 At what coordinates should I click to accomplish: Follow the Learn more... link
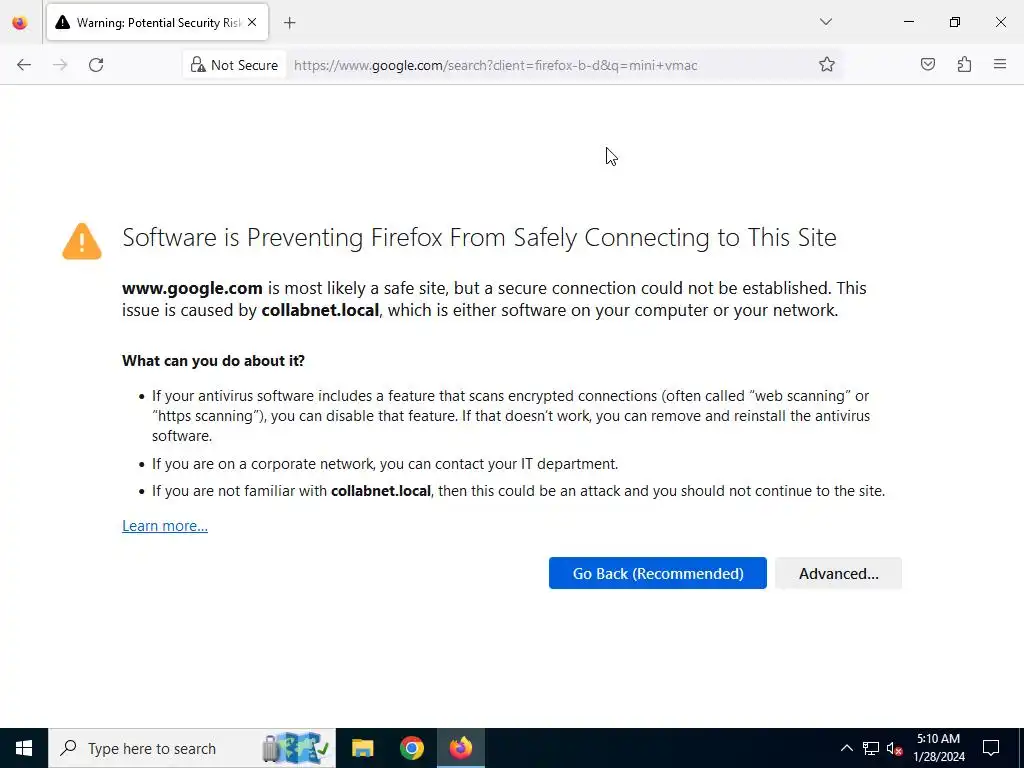[x=165, y=526]
